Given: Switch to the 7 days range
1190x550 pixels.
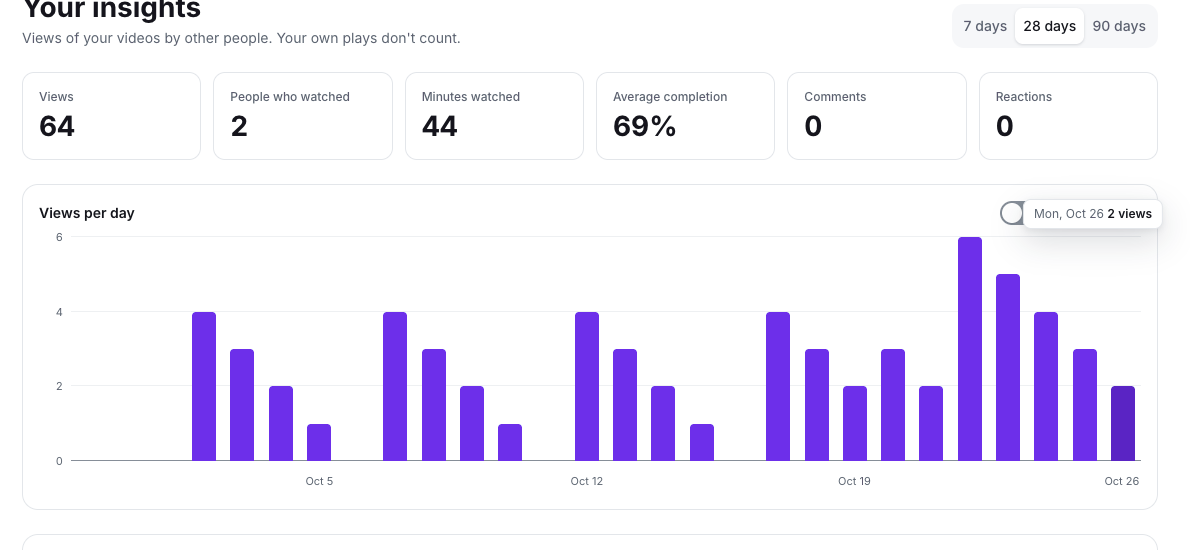Looking at the screenshot, I should (984, 26).
